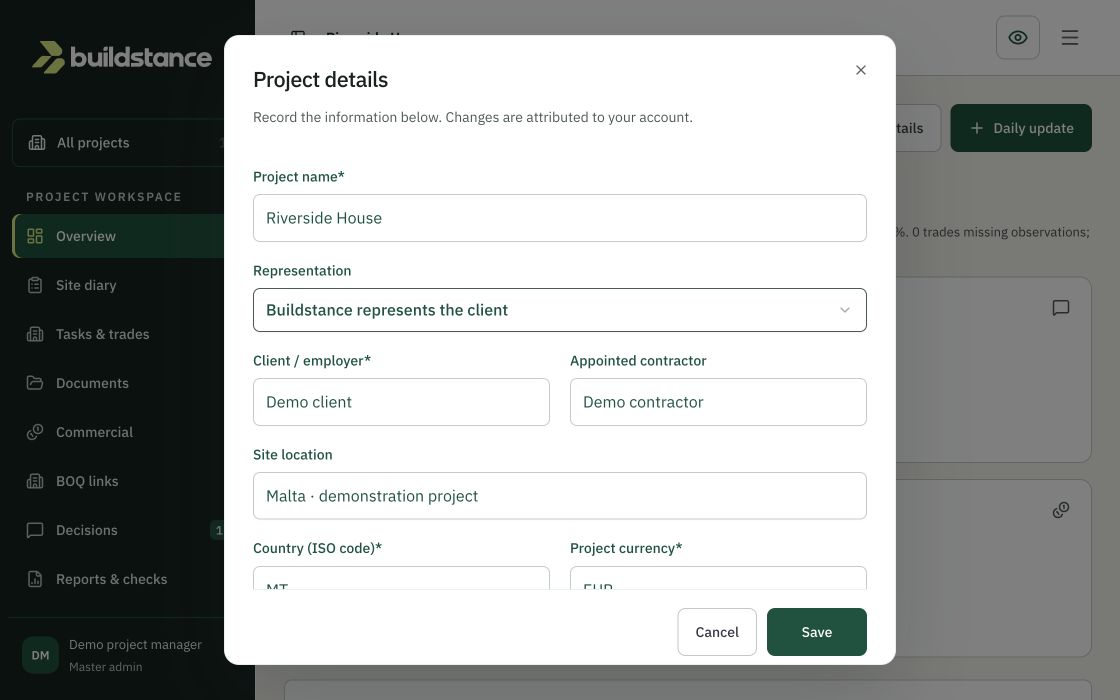Click the PROJECT WORKSPACE heading
This screenshot has width=1120, height=700.
(x=104, y=197)
